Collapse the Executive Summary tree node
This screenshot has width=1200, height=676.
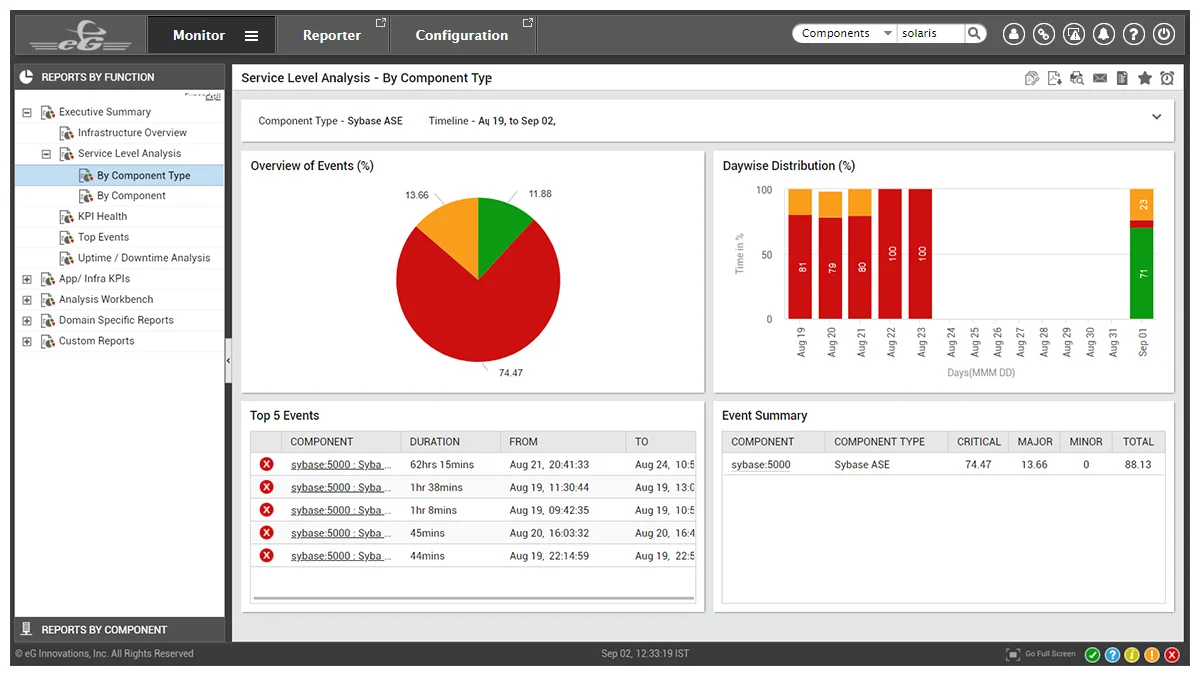(x=27, y=112)
